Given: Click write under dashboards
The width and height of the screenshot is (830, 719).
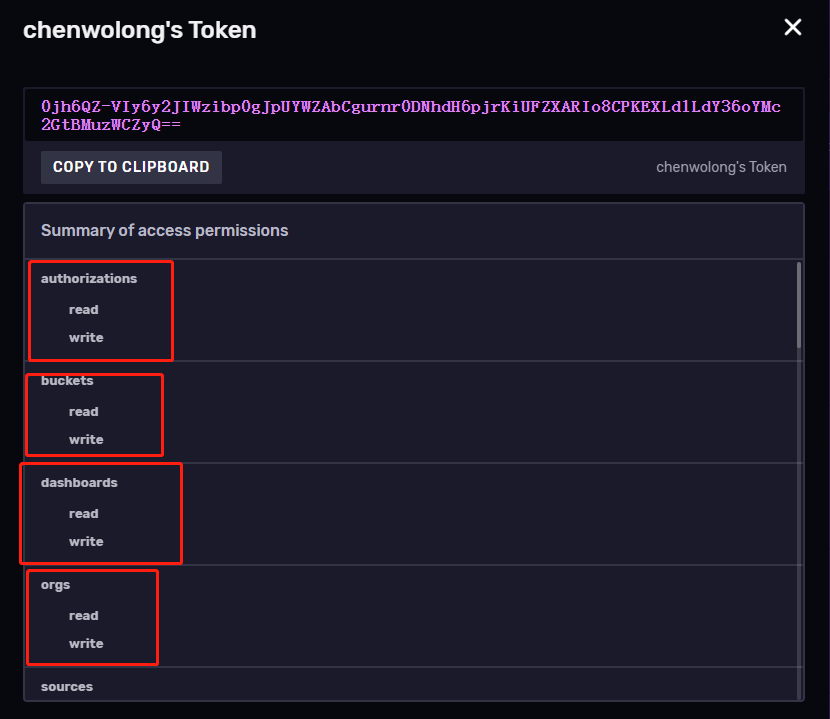Looking at the screenshot, I should pyautogui.click(x=86, y=542).
